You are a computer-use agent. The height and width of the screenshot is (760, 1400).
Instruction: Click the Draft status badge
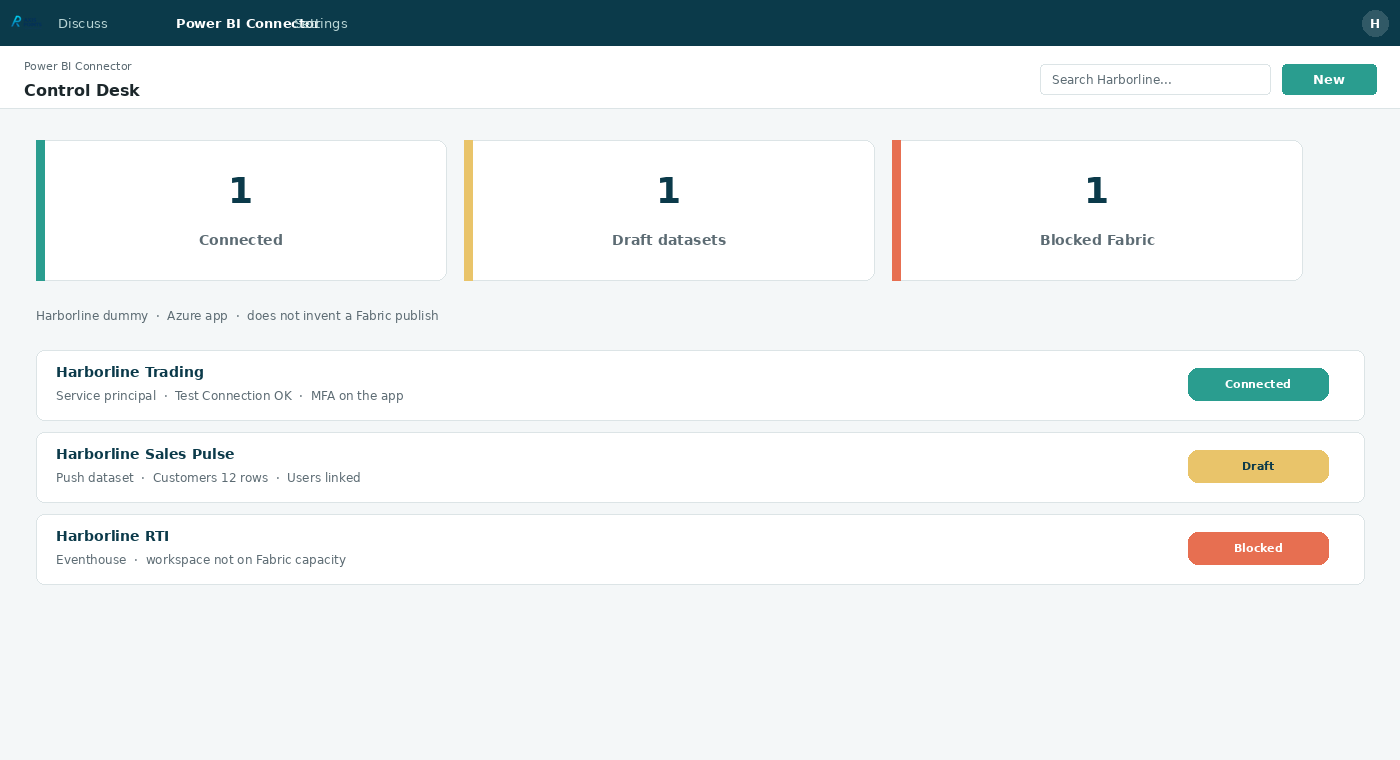[1258, 466]
